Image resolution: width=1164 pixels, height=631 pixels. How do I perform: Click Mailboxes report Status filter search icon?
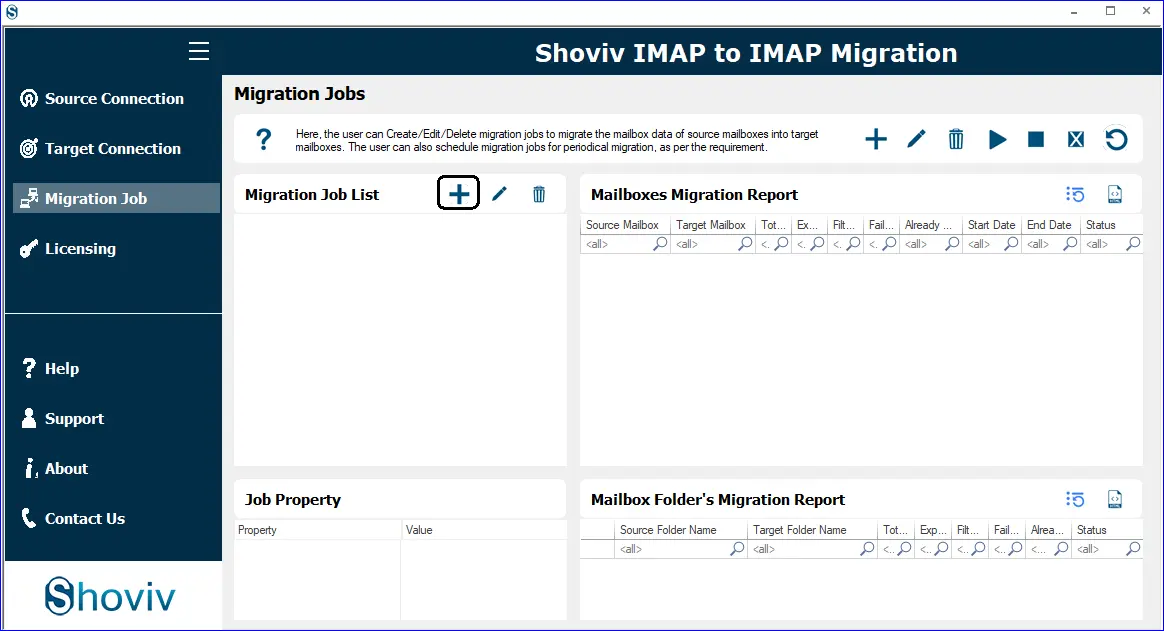[1133, 243]
